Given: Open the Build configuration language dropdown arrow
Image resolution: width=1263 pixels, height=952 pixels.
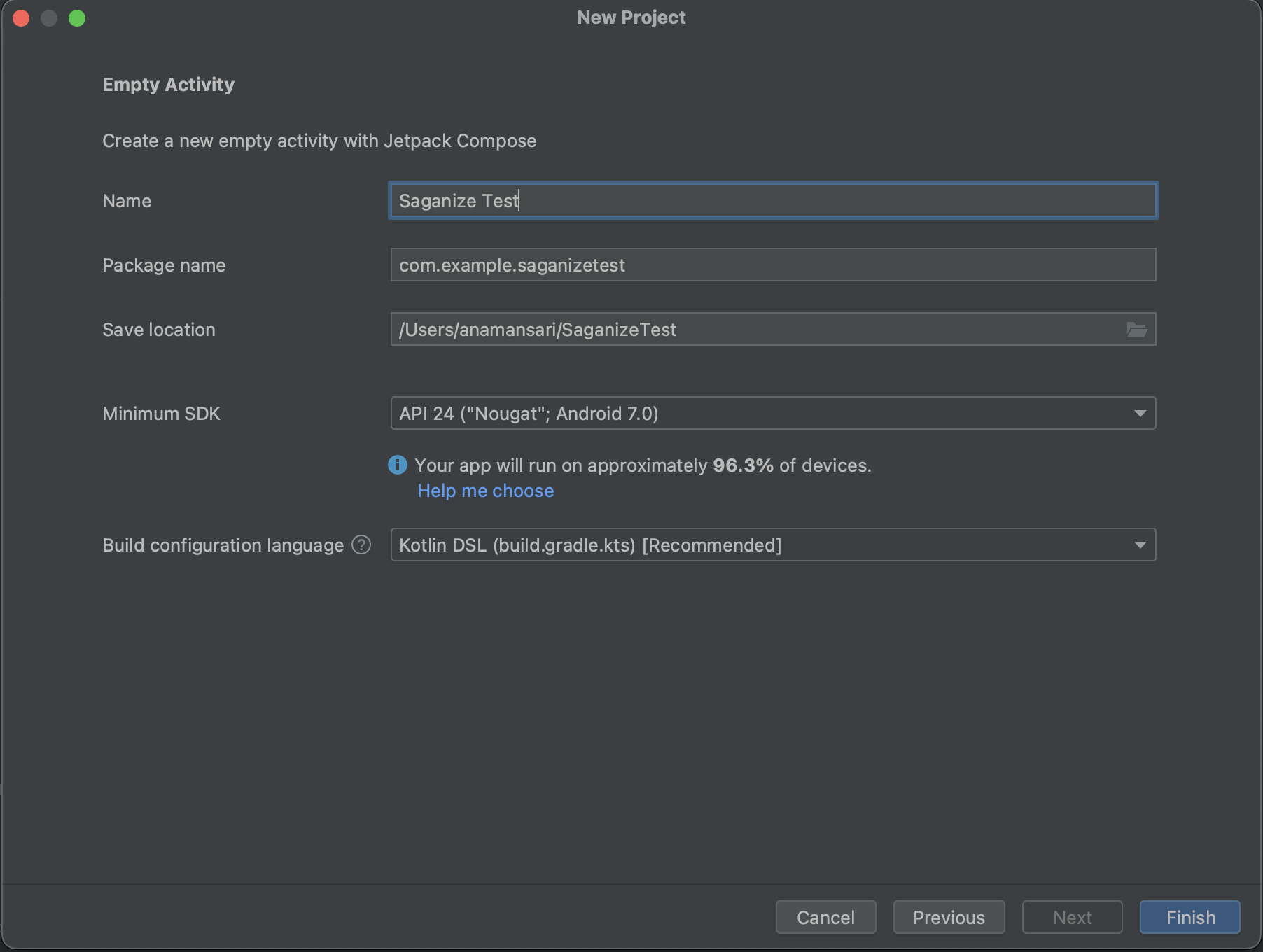Looking at the screenshot, I should (1140, 545).
